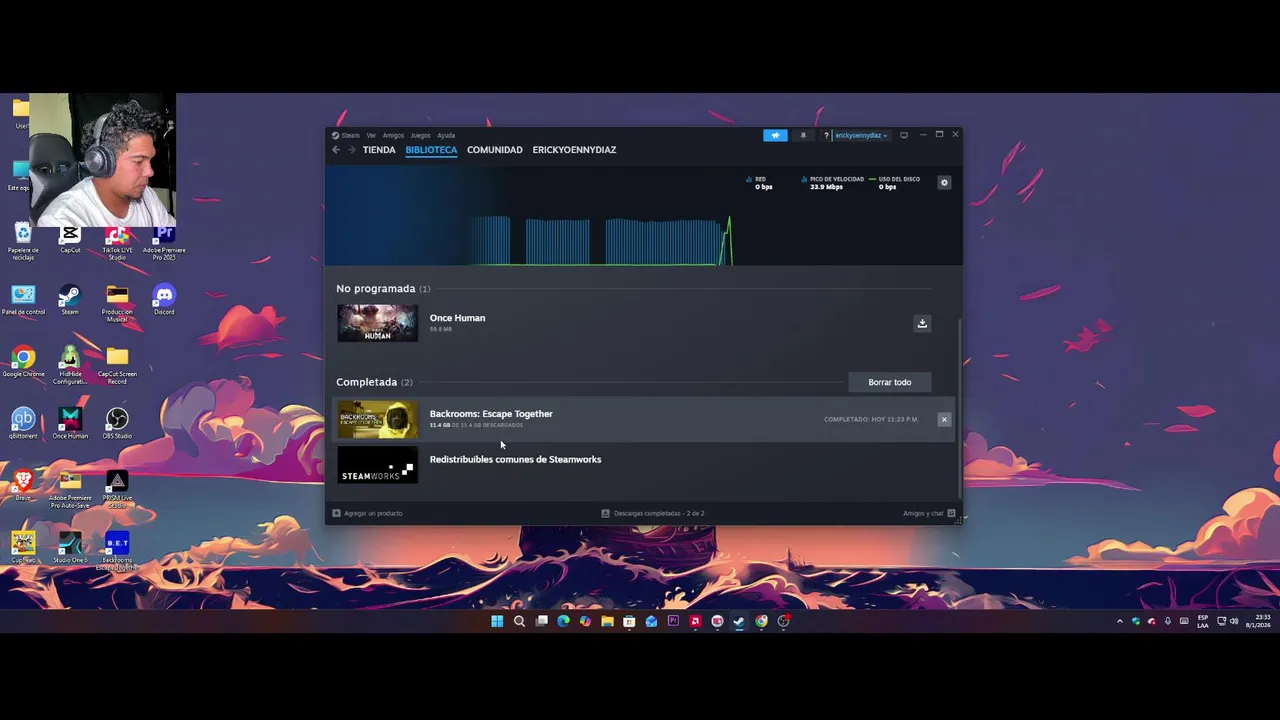Open Discord desktop shortcut

pyautogui.click(x=164, y=299)
